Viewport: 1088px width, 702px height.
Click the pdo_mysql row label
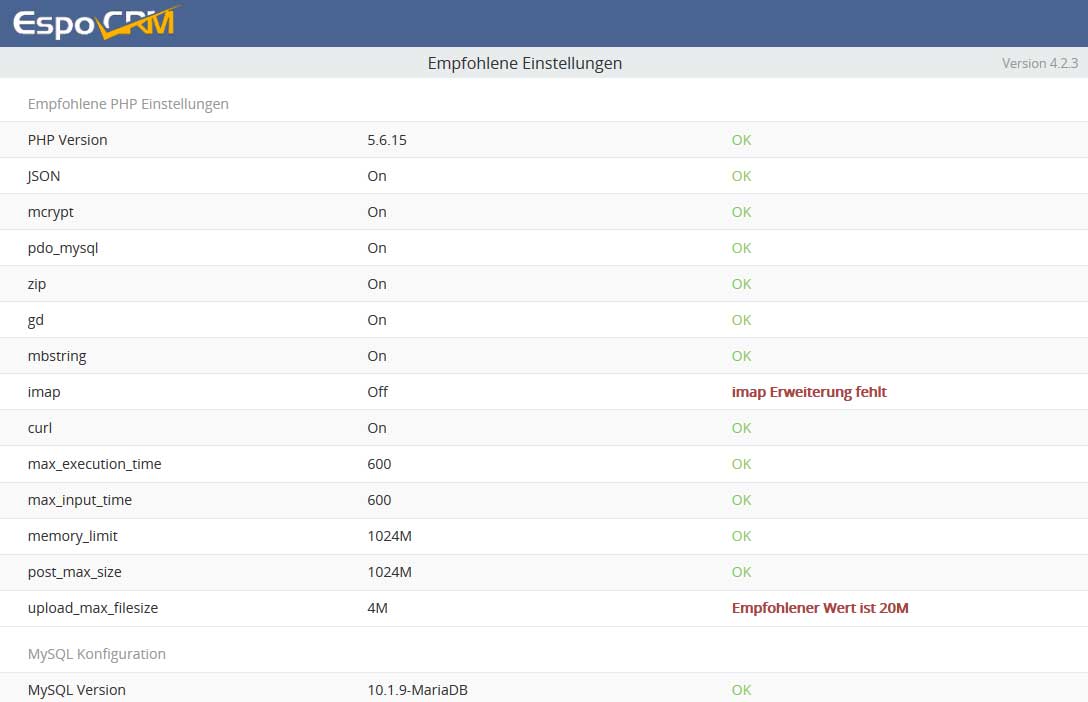(x=62, y=248)
